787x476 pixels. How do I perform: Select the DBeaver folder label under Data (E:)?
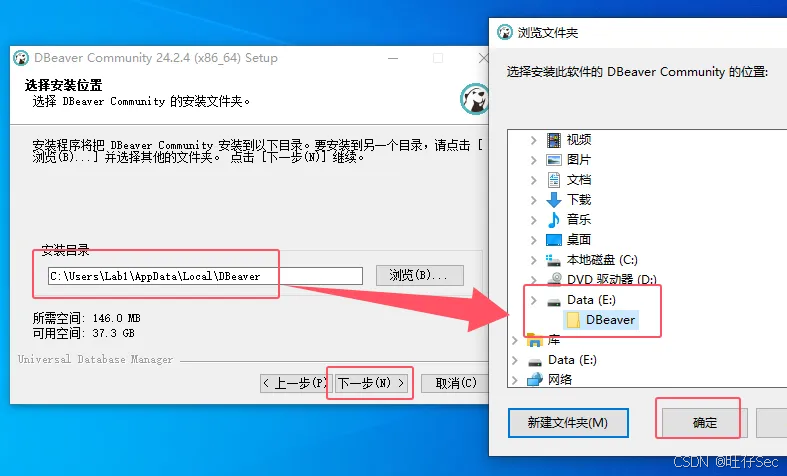(x=610, y=320)
